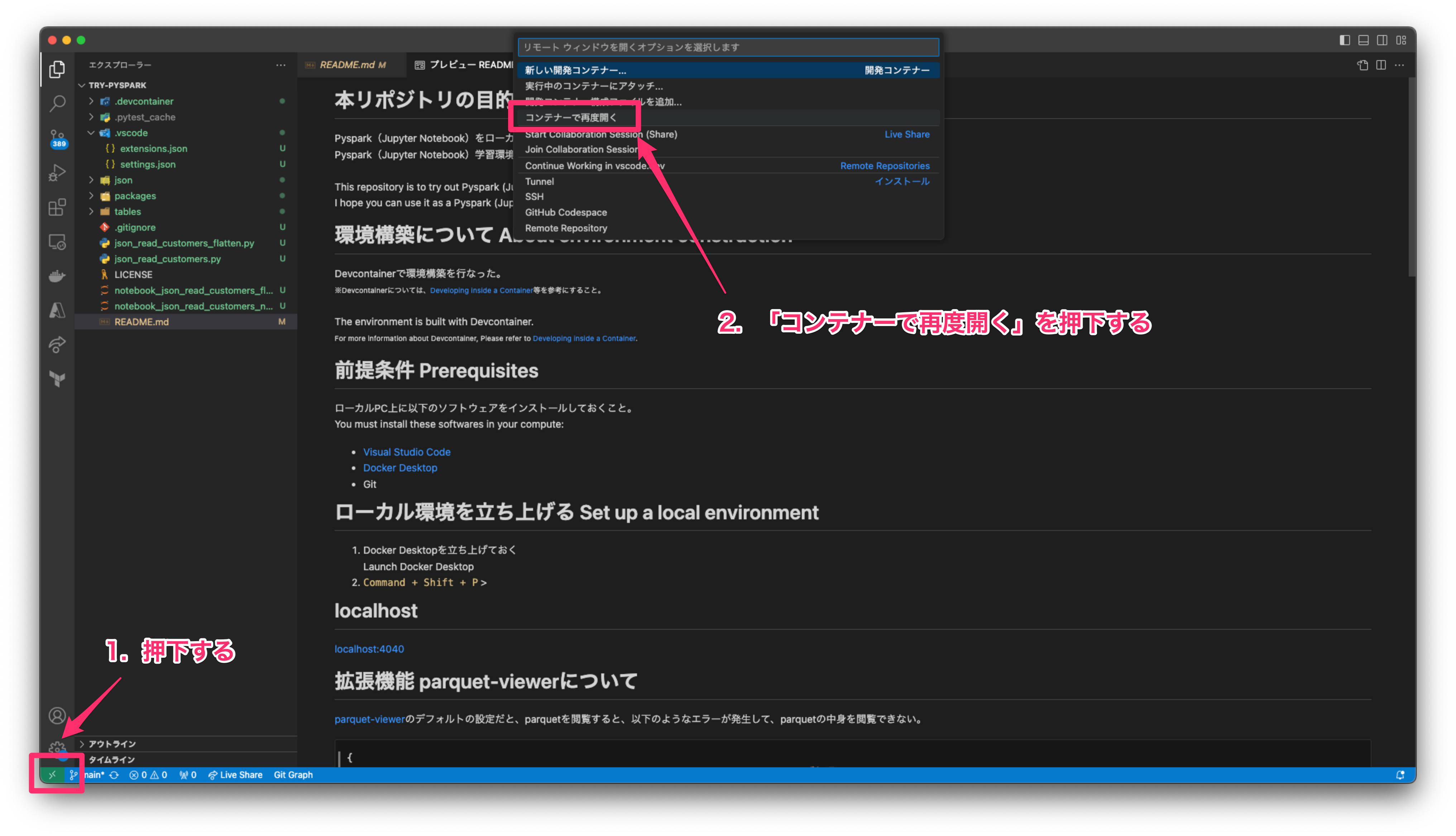Open the Docker Desktop link

point(399,468)
